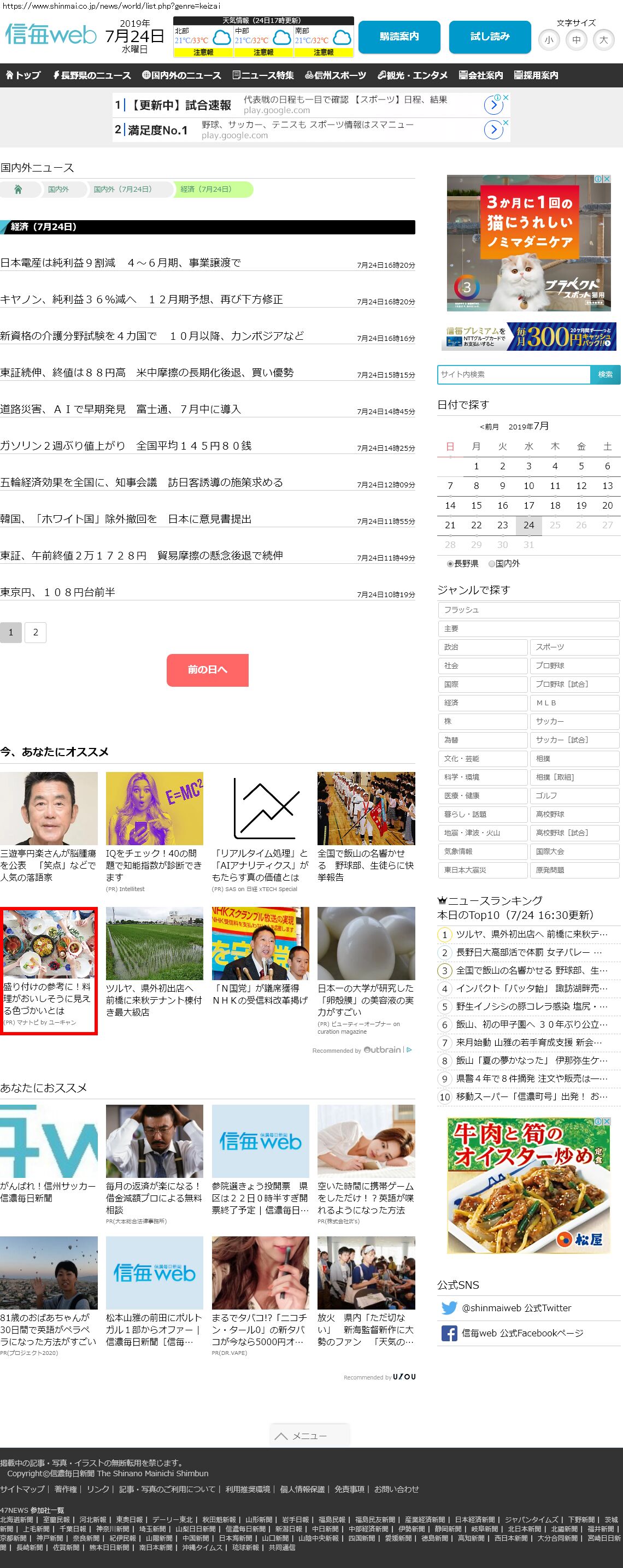Close the cat flea-care ad

coord(607,179)
